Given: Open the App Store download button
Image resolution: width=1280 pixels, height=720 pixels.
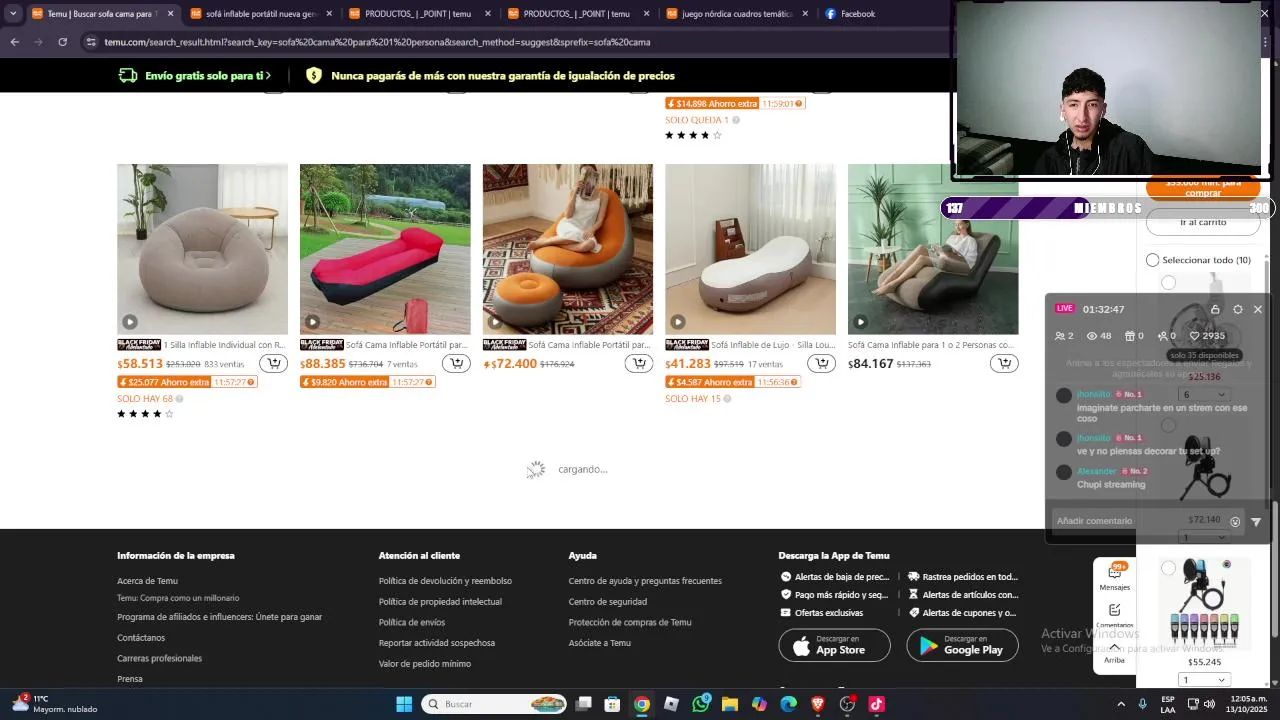Looking at the screenshot, I should tap(834, 645).
